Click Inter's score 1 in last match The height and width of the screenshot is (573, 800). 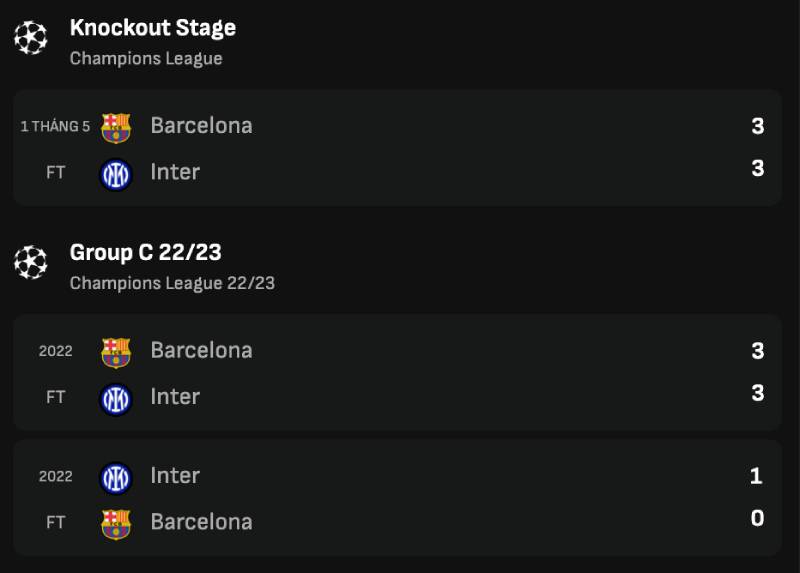point(757,476)
